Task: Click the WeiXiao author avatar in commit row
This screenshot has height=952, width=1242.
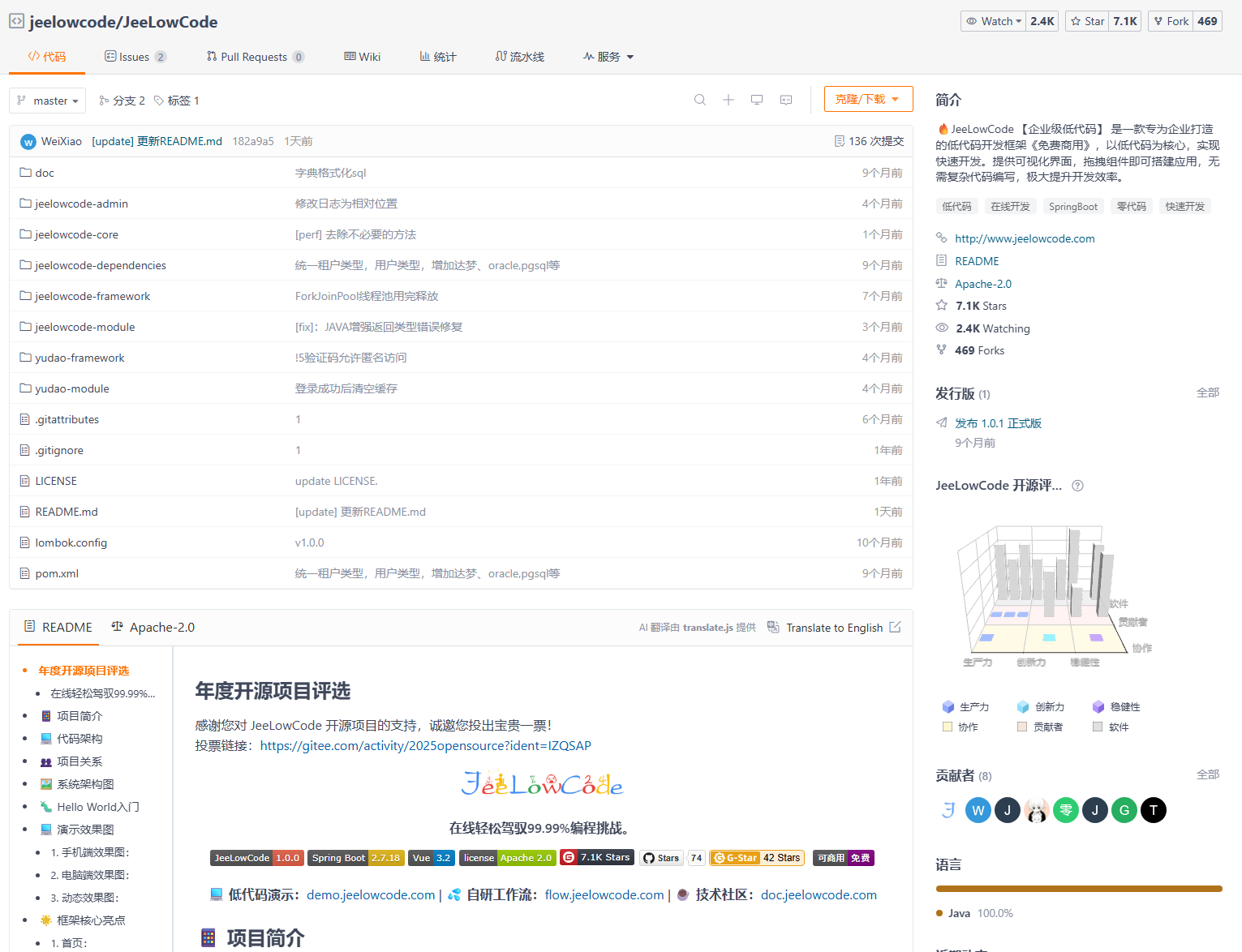Action: (x=28, y=141)
